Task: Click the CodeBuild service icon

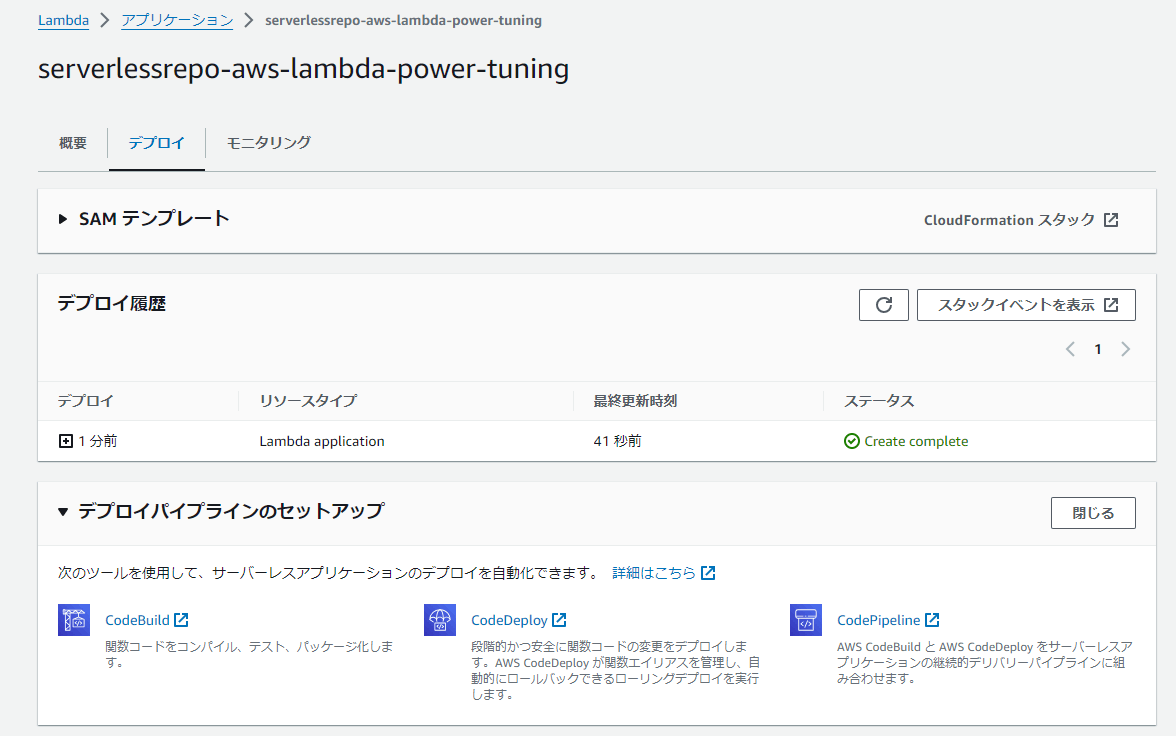Action: (x=74, y=620)
